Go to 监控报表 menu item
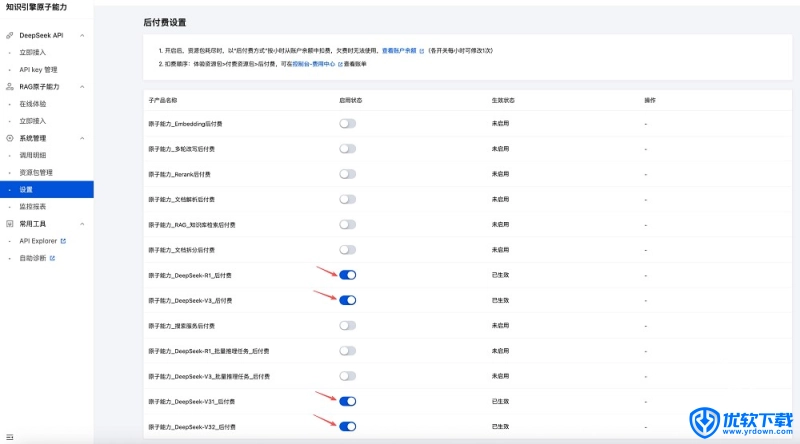Image resolution: width=800 pixels, height=444 pixels. pos(33,206)
